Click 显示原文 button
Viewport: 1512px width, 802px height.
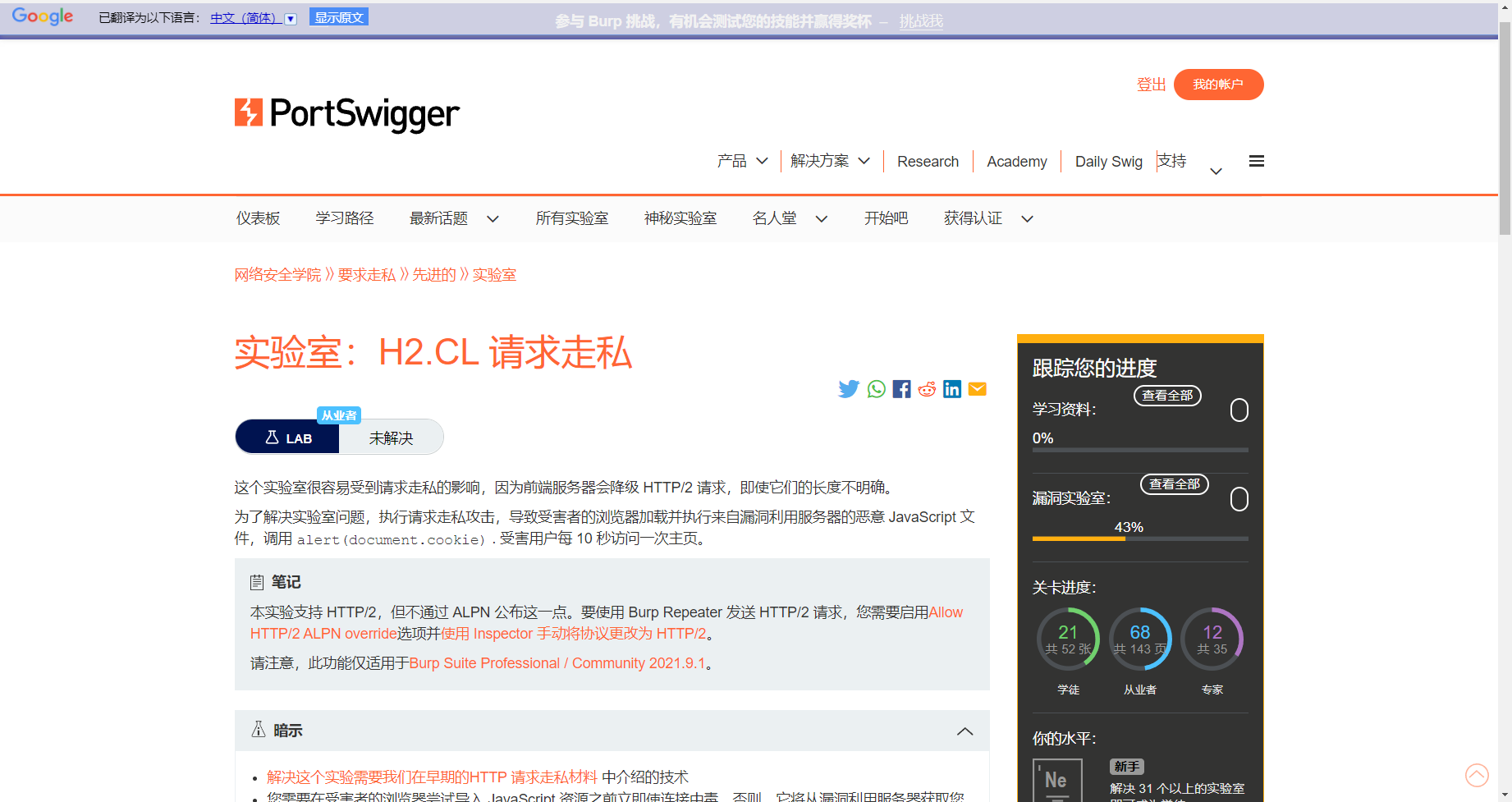[339, 17]
